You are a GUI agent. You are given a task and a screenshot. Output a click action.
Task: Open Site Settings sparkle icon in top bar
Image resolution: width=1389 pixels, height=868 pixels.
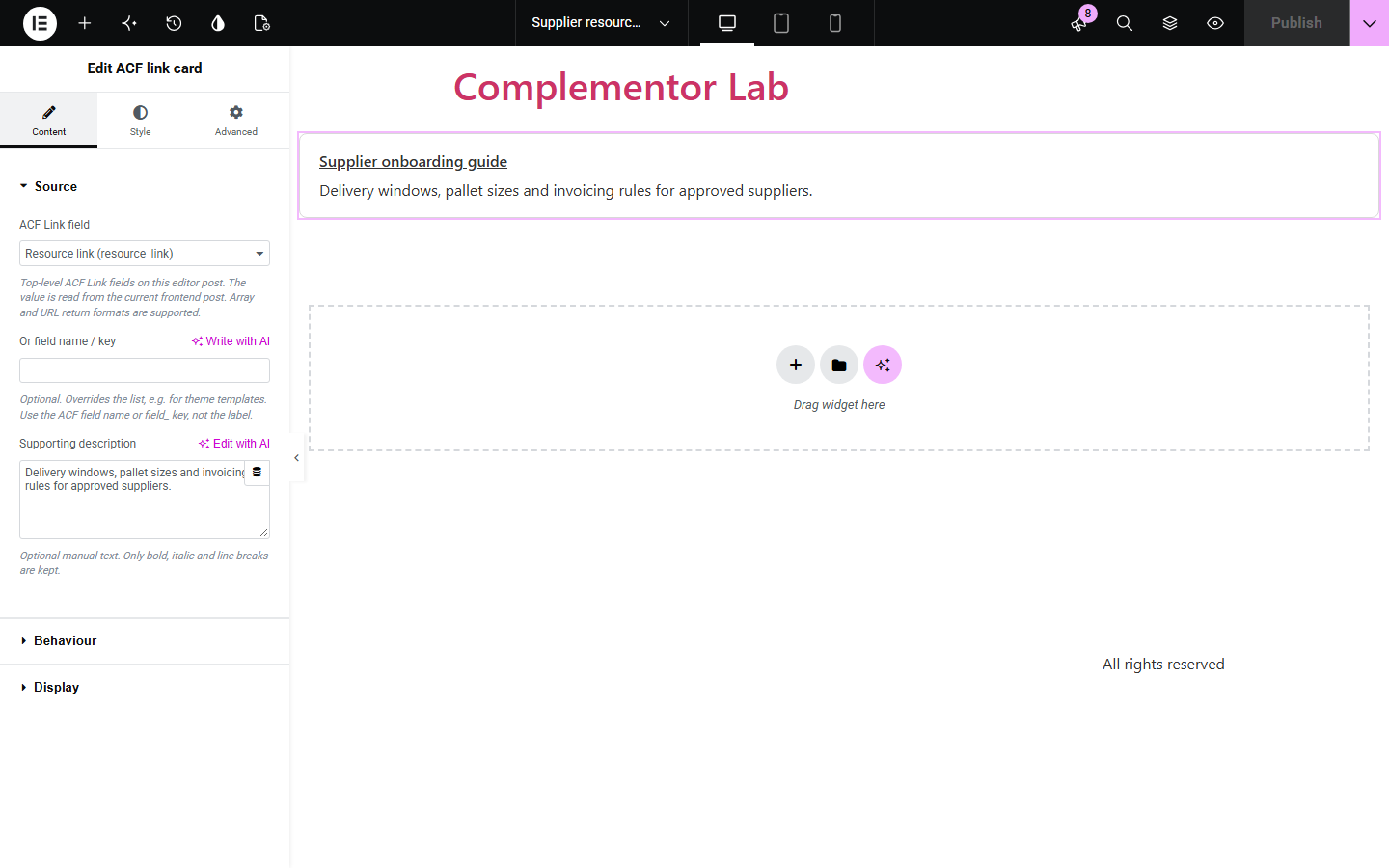pos(129,23)
